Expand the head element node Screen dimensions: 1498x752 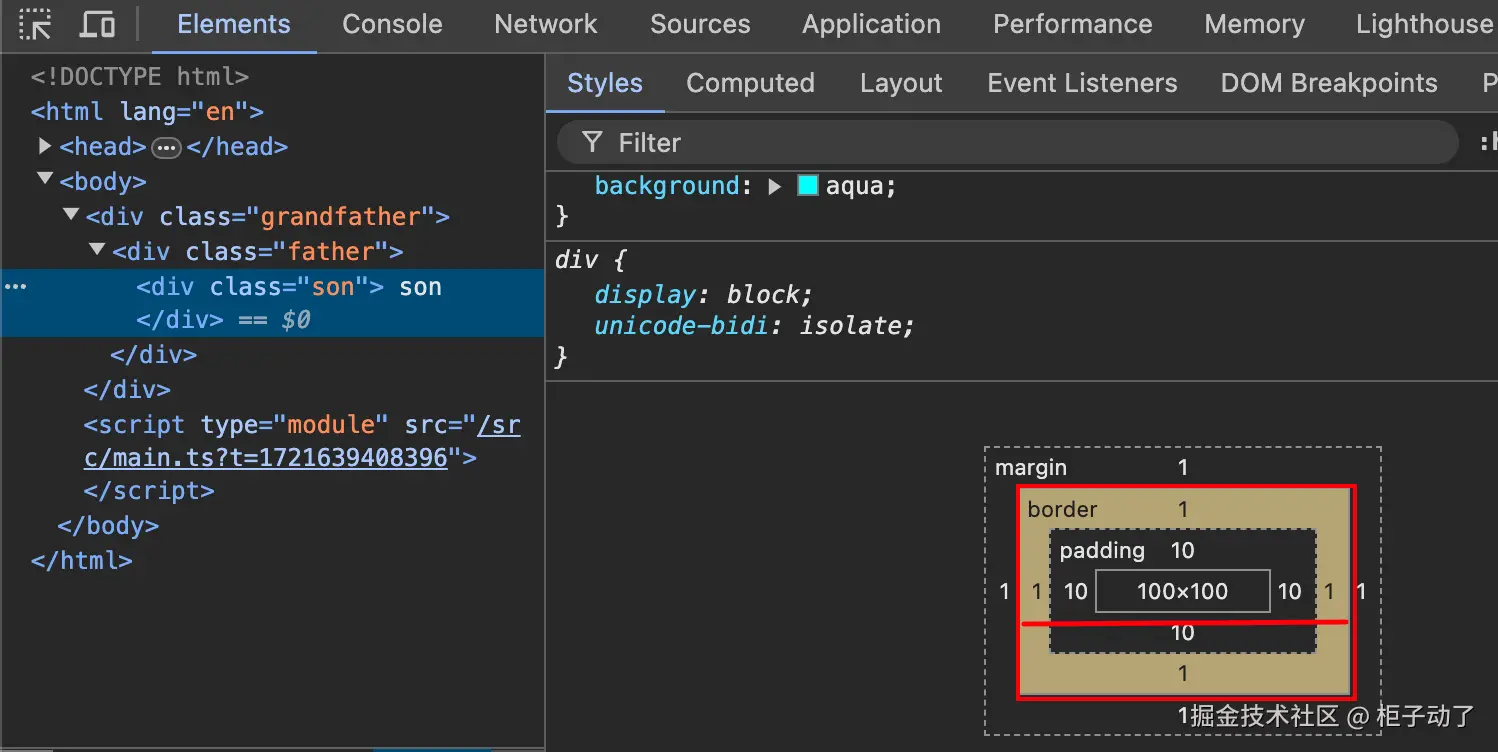45,146
